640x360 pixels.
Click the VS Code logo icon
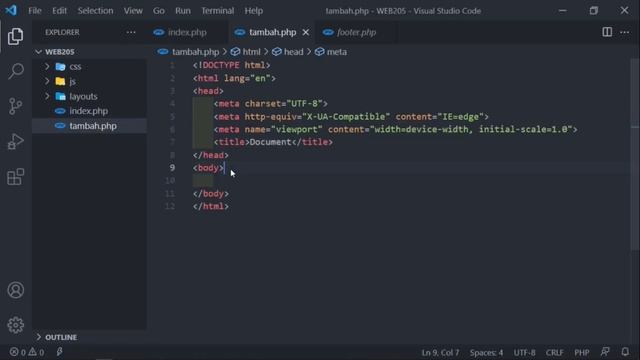pos(11,10)
